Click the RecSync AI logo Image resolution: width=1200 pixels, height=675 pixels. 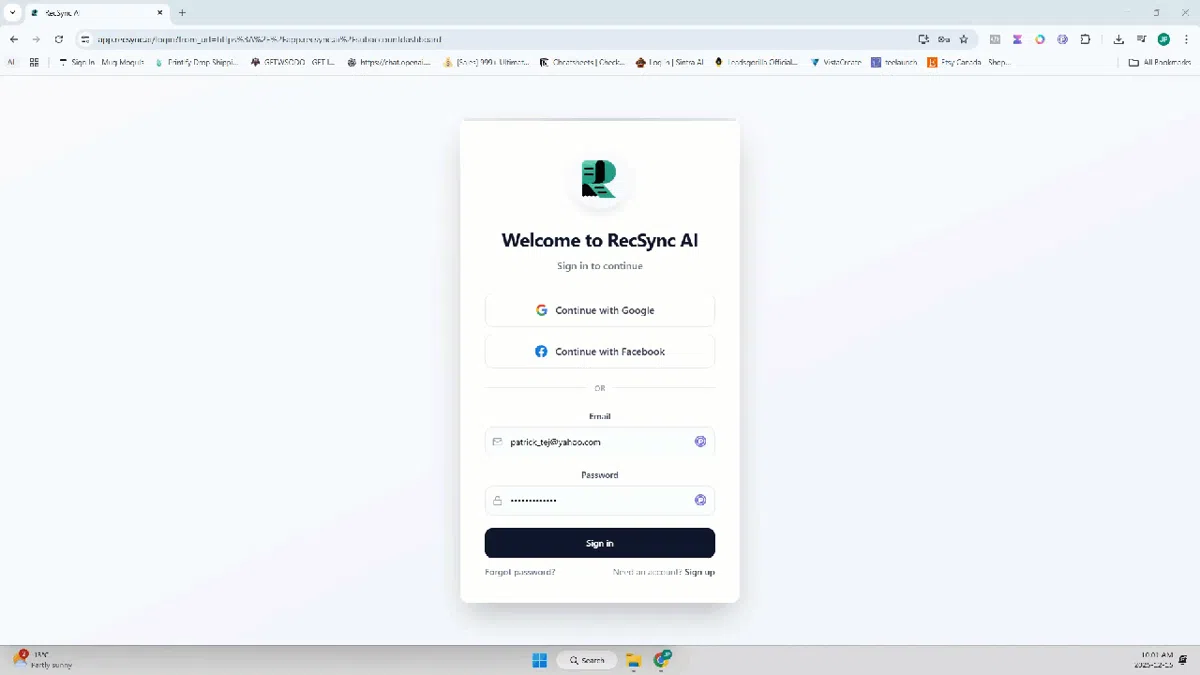coord(599,179)
